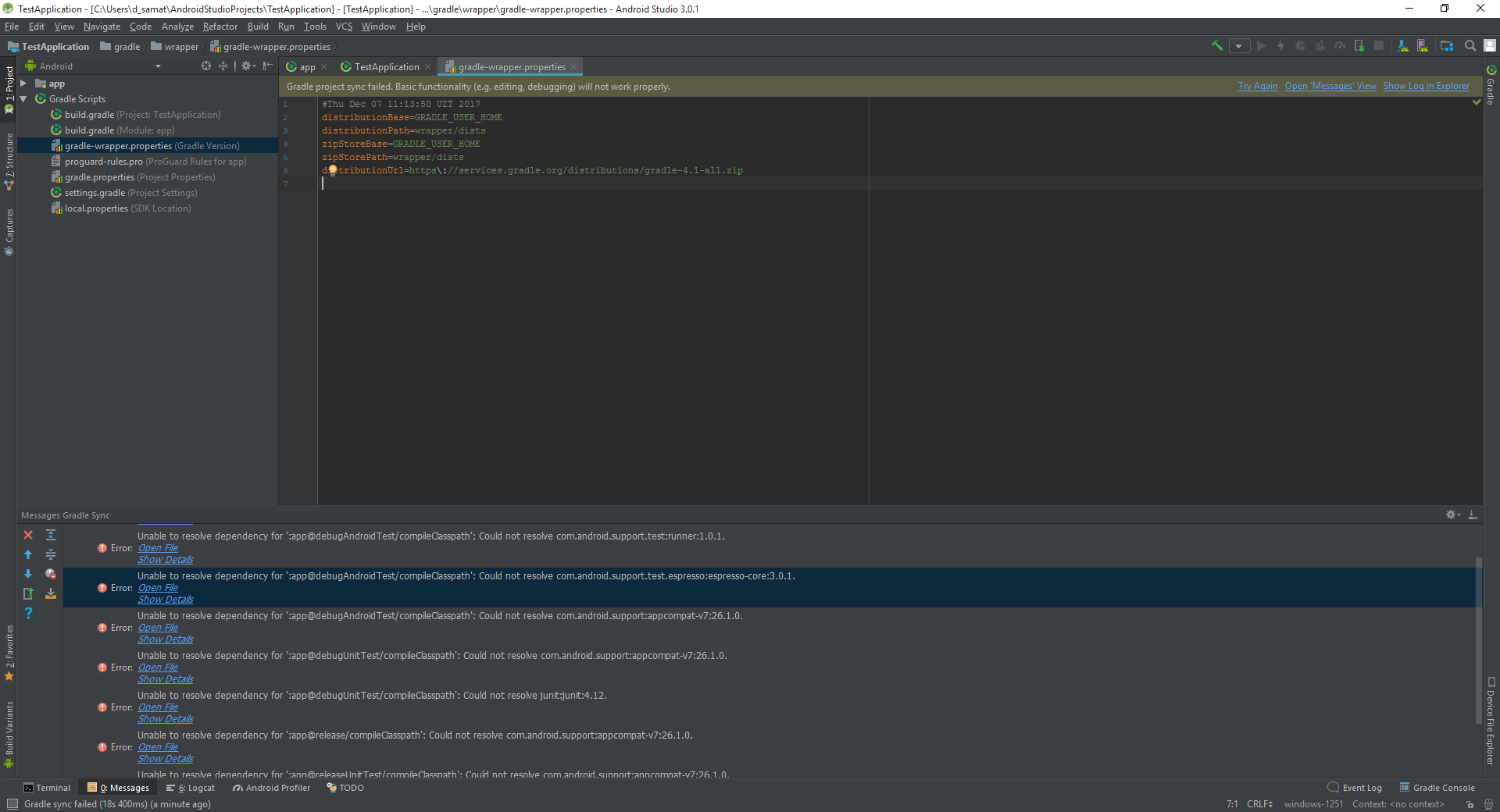1500x812 pixels.
Task: Open the Logcat tool window tab
Action: (x=190, y=788)
